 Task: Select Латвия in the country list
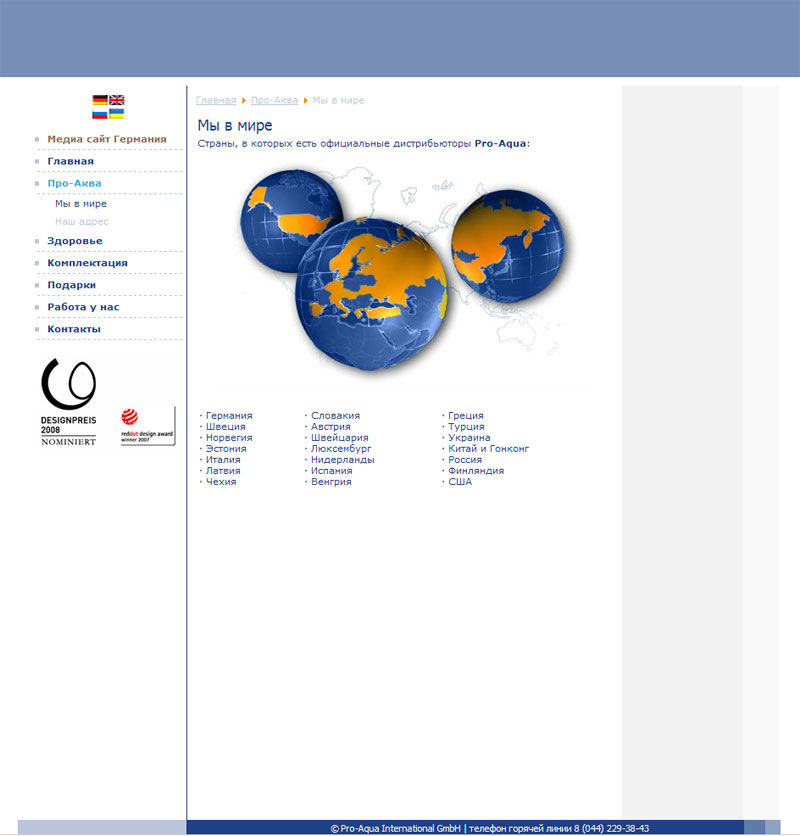click(223, 471)
